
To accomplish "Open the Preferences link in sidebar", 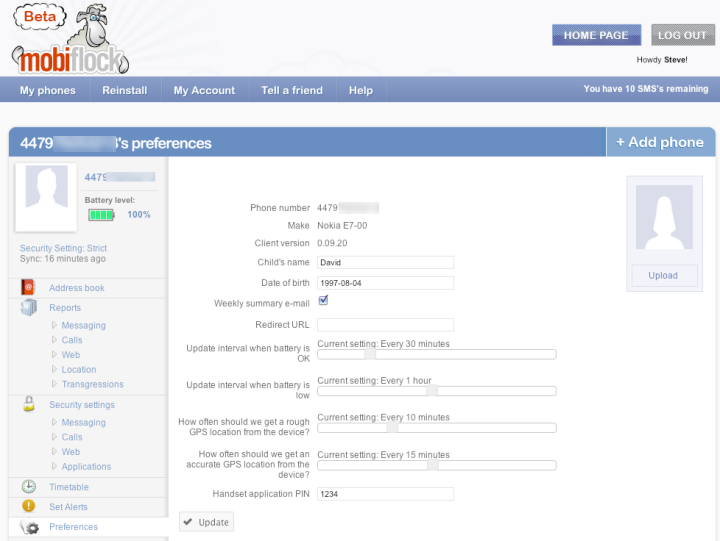I will (73, 527).
